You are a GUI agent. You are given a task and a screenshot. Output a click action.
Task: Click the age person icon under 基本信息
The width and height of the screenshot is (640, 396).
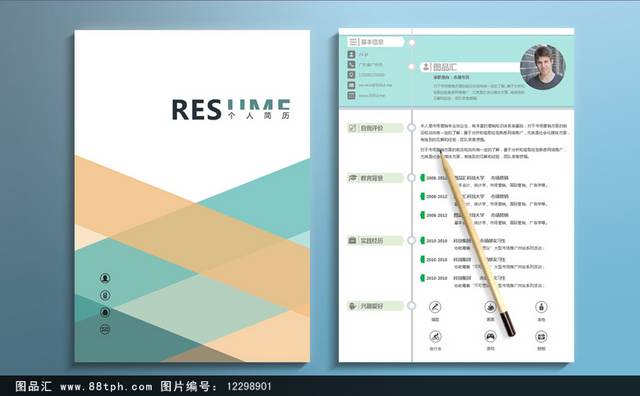tap(351, 54)
